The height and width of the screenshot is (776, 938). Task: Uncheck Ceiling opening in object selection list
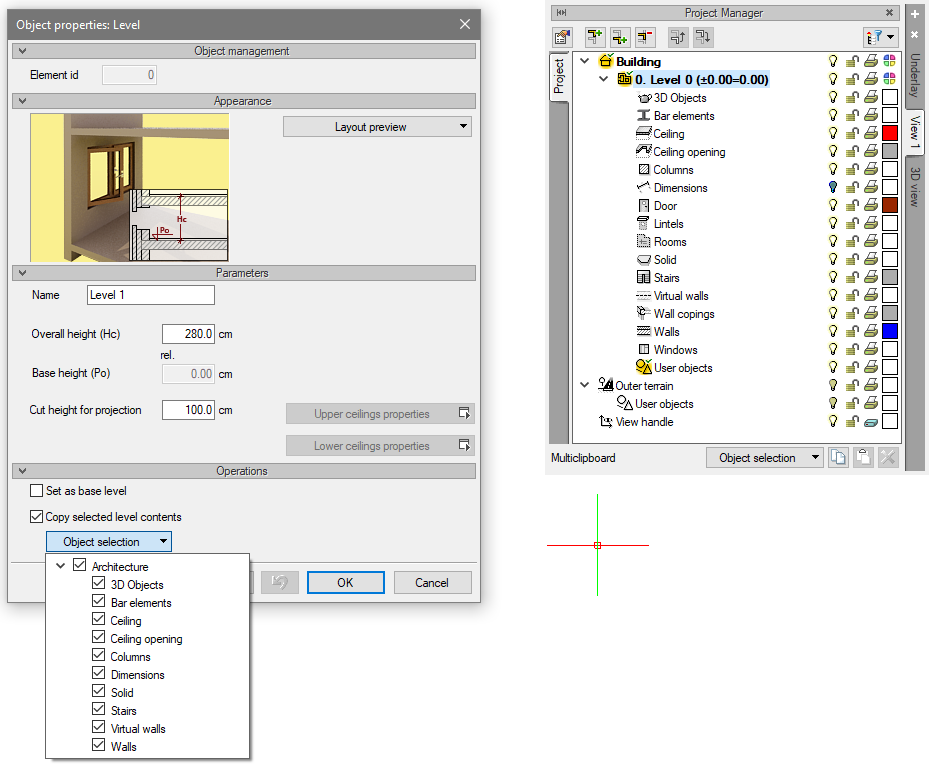pyautogui.click(x=99, y=637)
